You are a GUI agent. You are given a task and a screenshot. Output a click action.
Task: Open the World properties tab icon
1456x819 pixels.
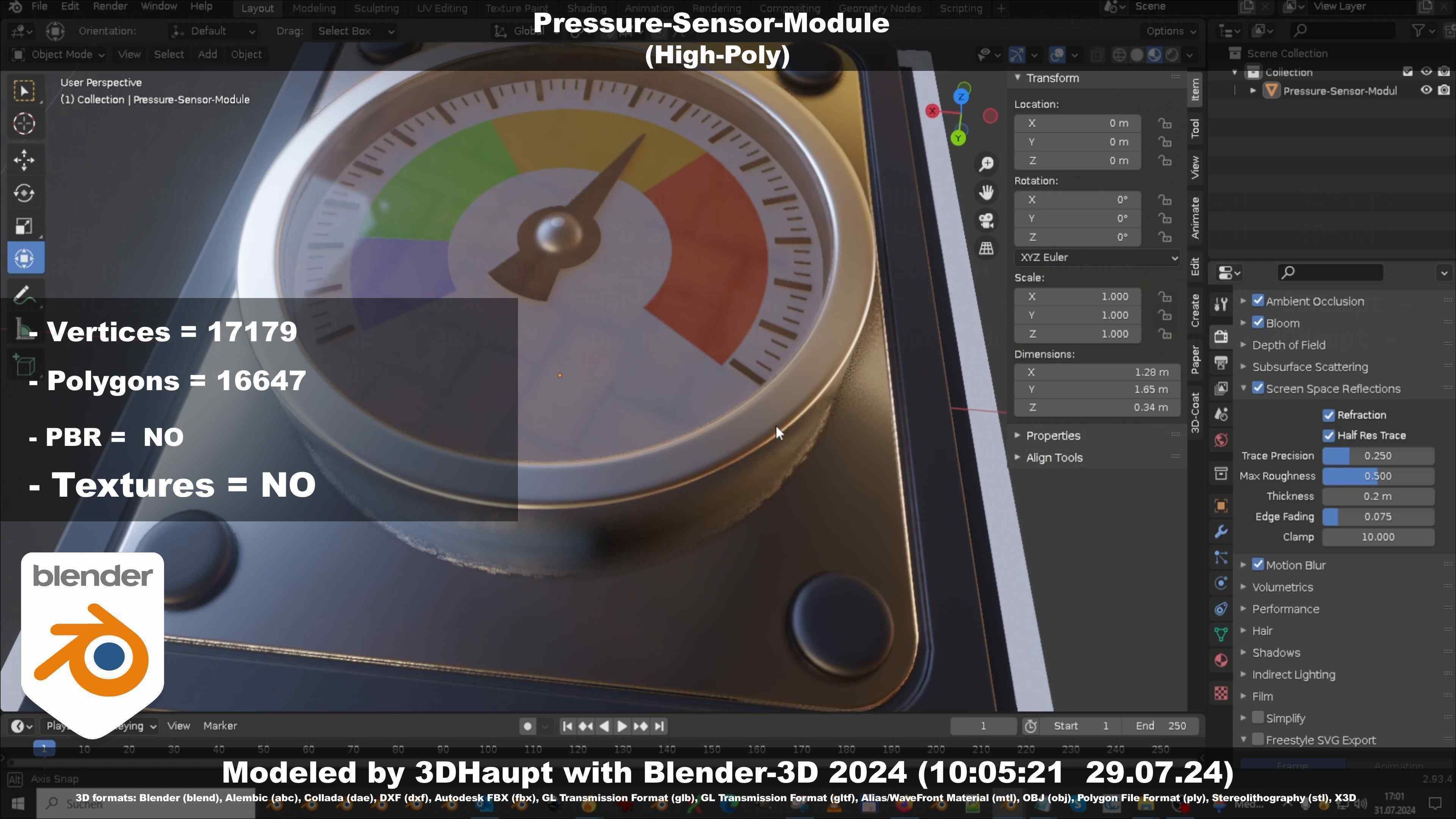[1221, 440]
